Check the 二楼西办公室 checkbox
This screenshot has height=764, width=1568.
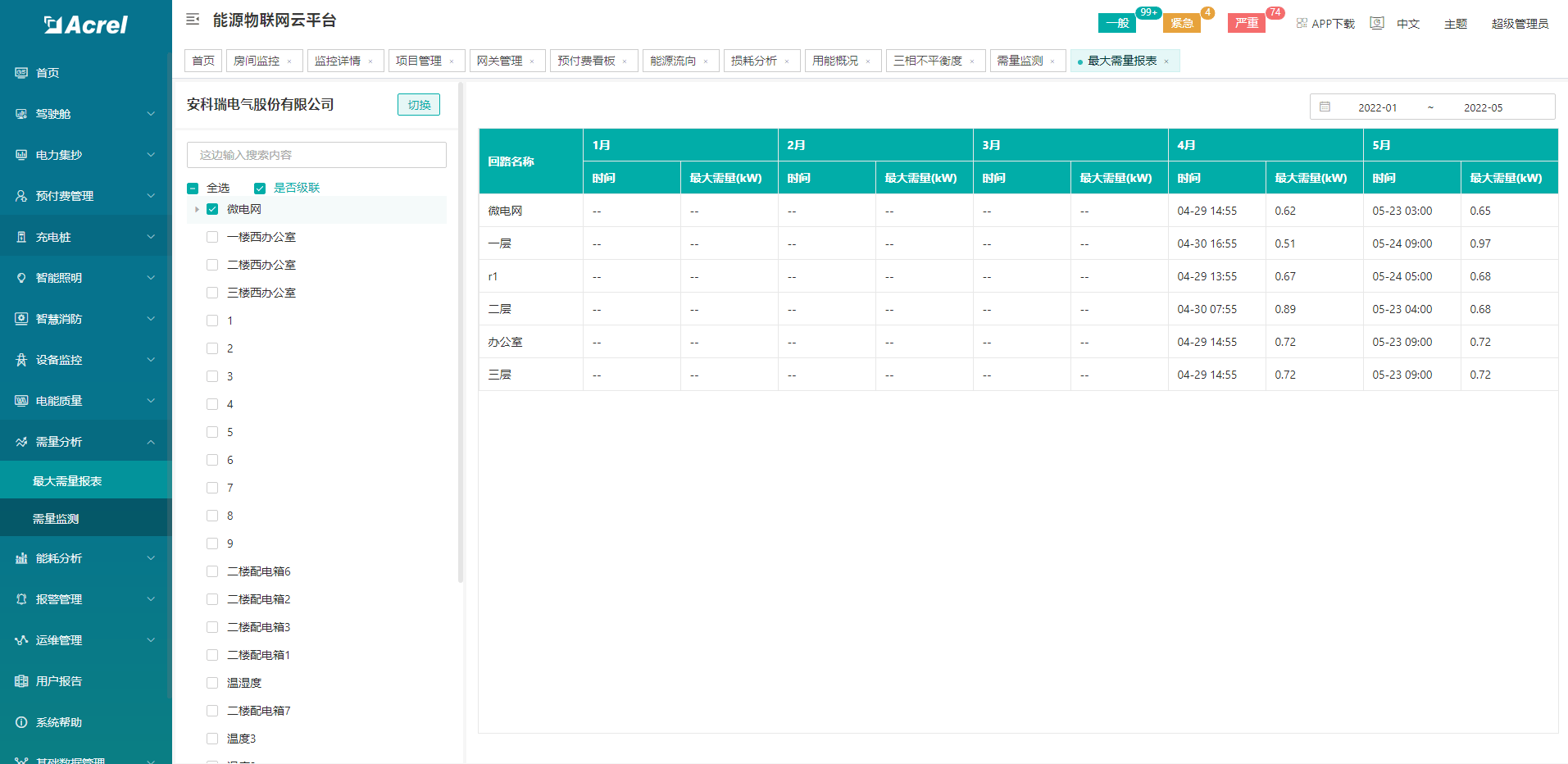pyautogui.click(x=212, y=265)
